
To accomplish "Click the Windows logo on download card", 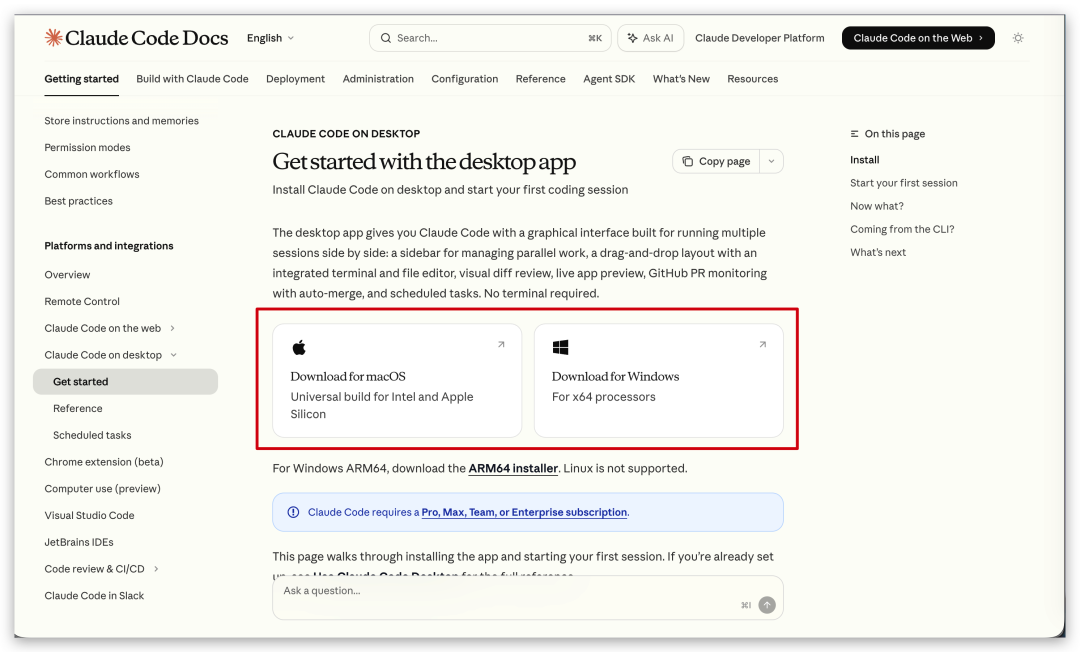I will point(560,348).
